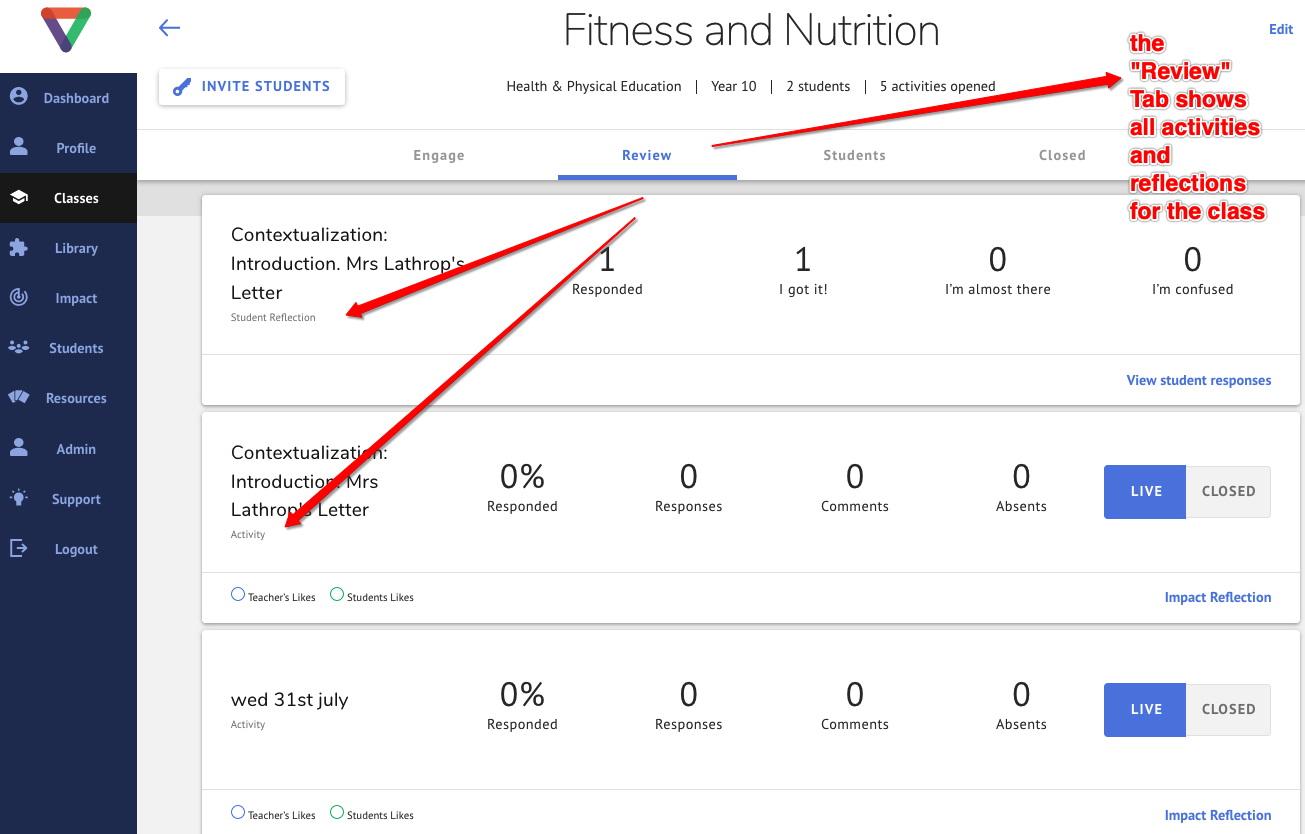Click the Edit link at top right
The image size is (1305, 834).
(x=1281, y=29)
